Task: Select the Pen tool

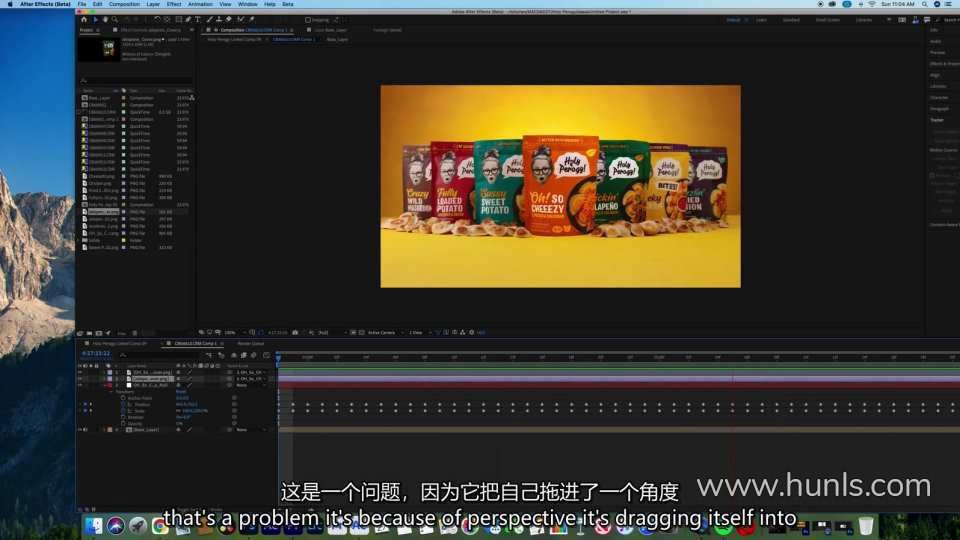Action: (188, 20)
